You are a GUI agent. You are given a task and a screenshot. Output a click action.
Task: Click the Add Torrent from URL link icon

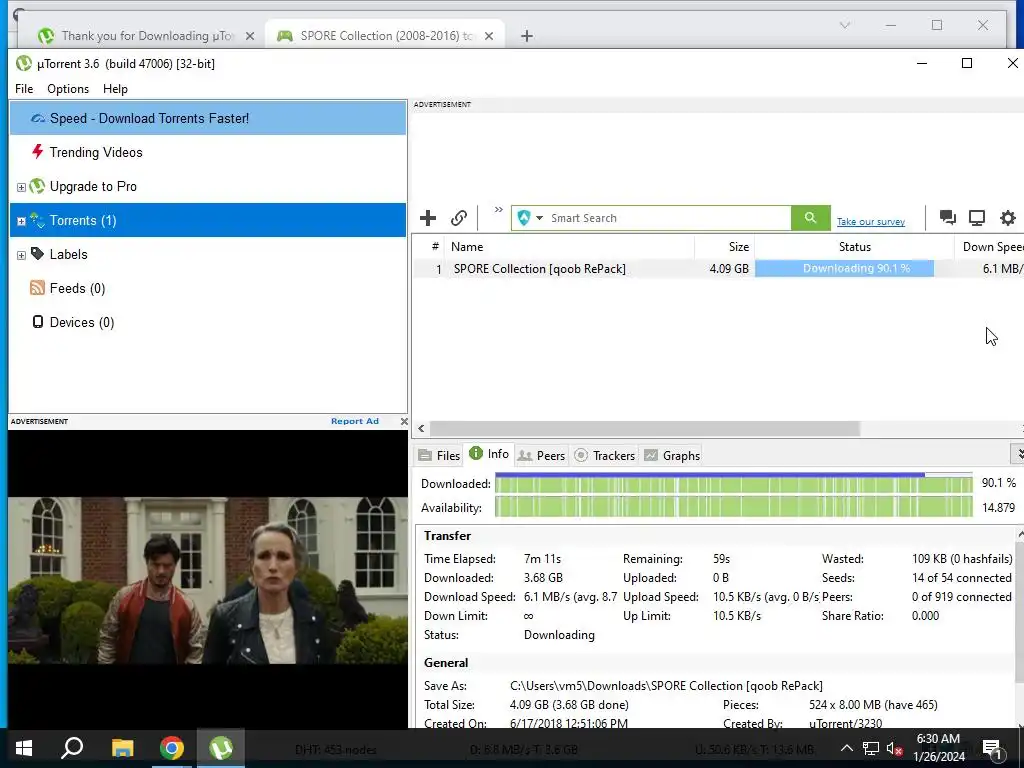coord(459,218)
